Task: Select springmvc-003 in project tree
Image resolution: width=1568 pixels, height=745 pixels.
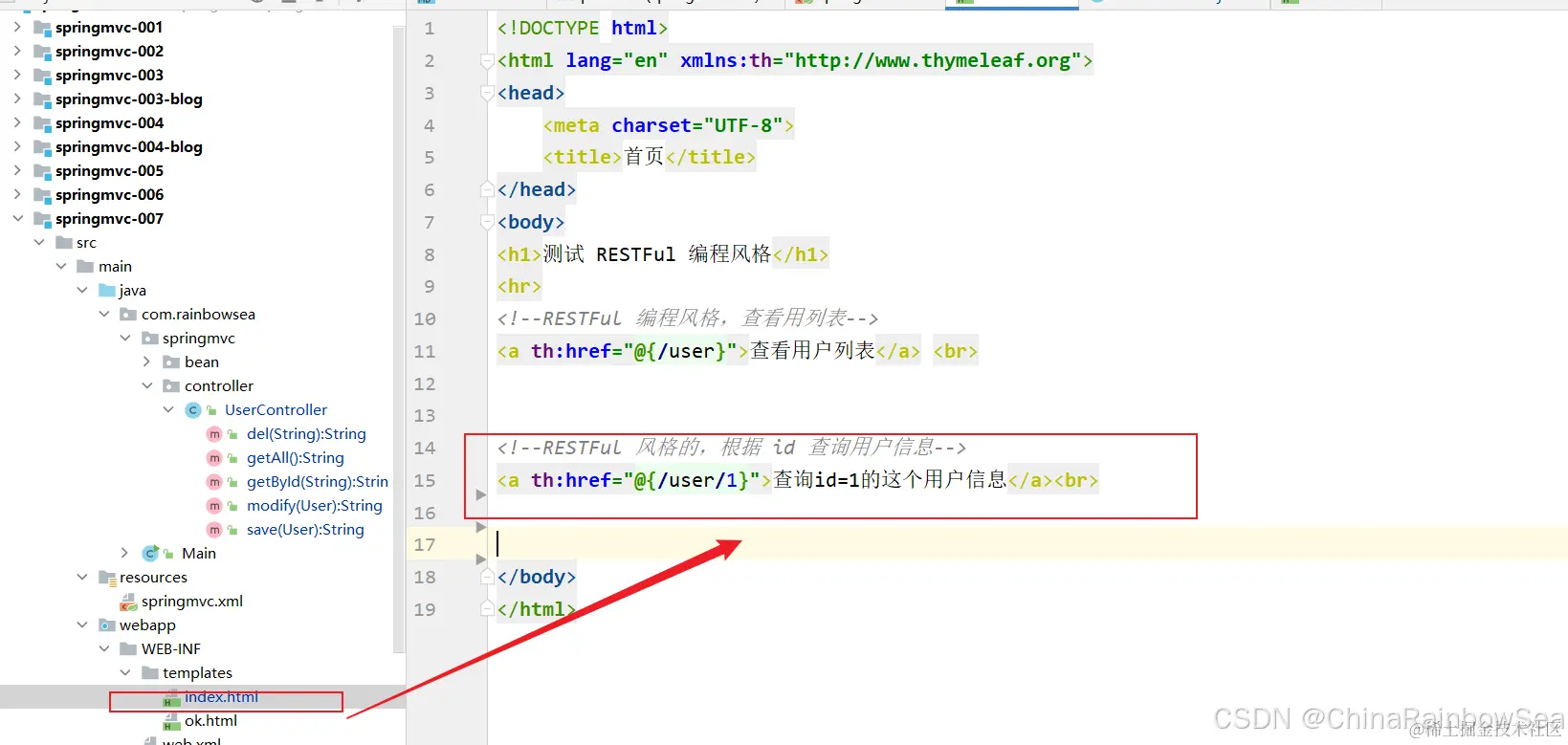Action: tap(109, 75)
